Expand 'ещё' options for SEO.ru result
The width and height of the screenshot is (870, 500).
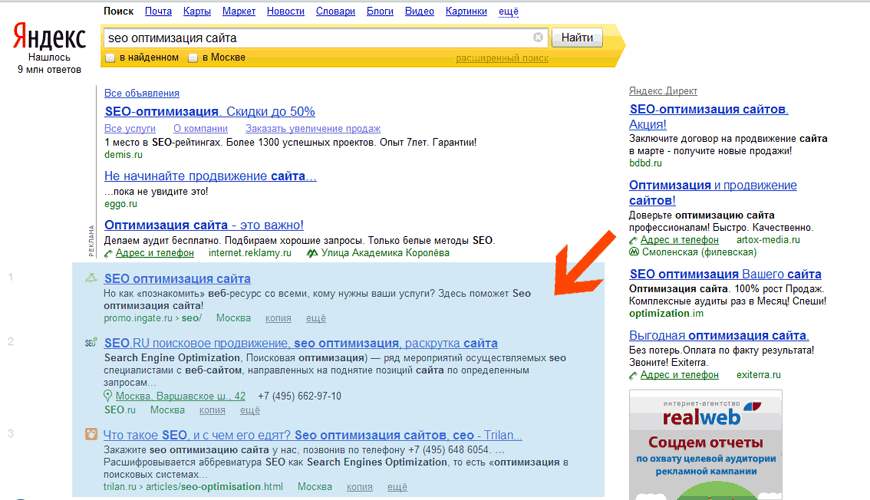coord(250,410)
